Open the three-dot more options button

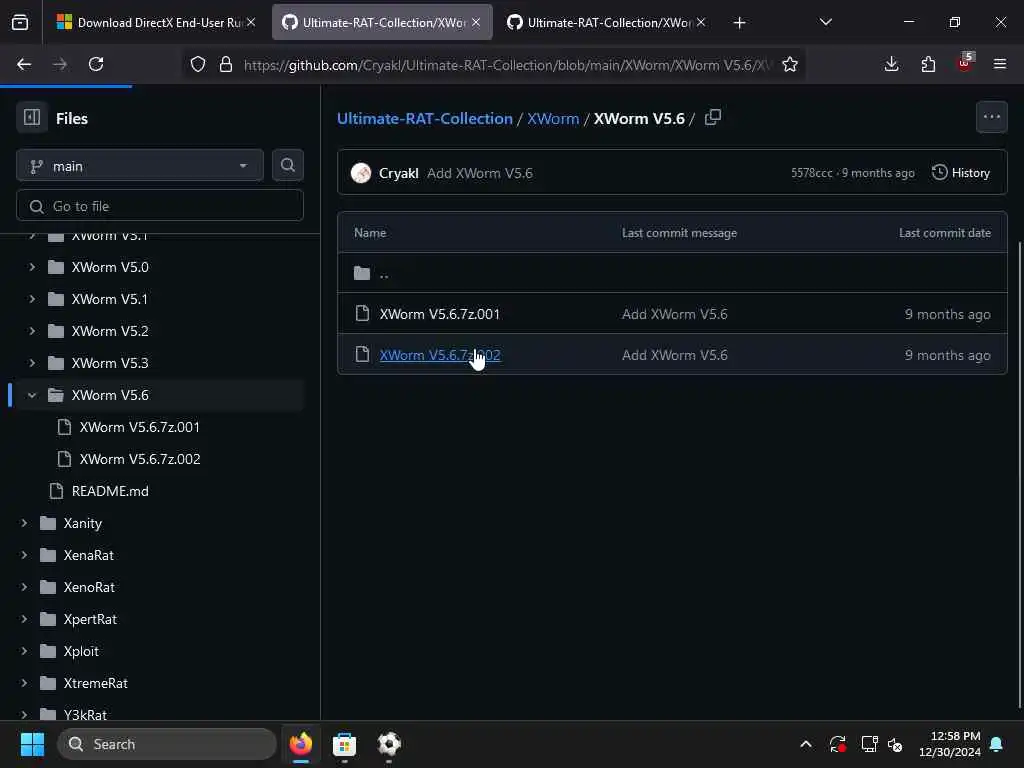[991, 118]
